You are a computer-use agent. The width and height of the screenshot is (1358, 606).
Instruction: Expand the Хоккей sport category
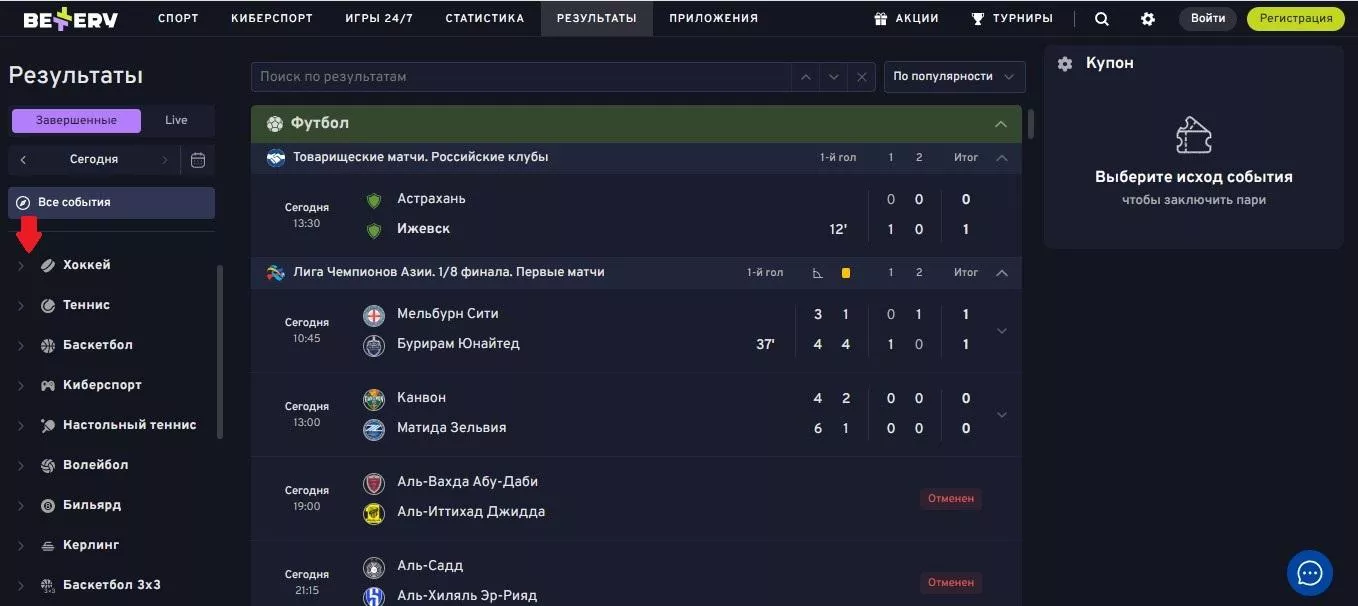click(x=21, y=265)
